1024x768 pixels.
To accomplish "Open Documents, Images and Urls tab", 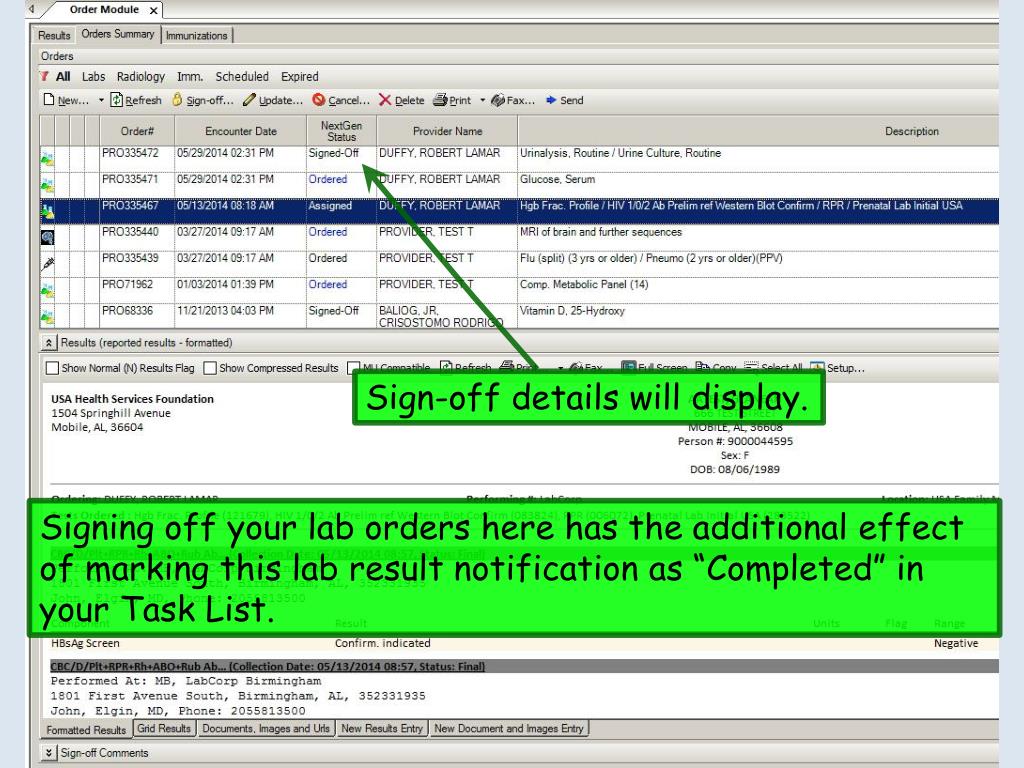I will click(x=266, y=728).
